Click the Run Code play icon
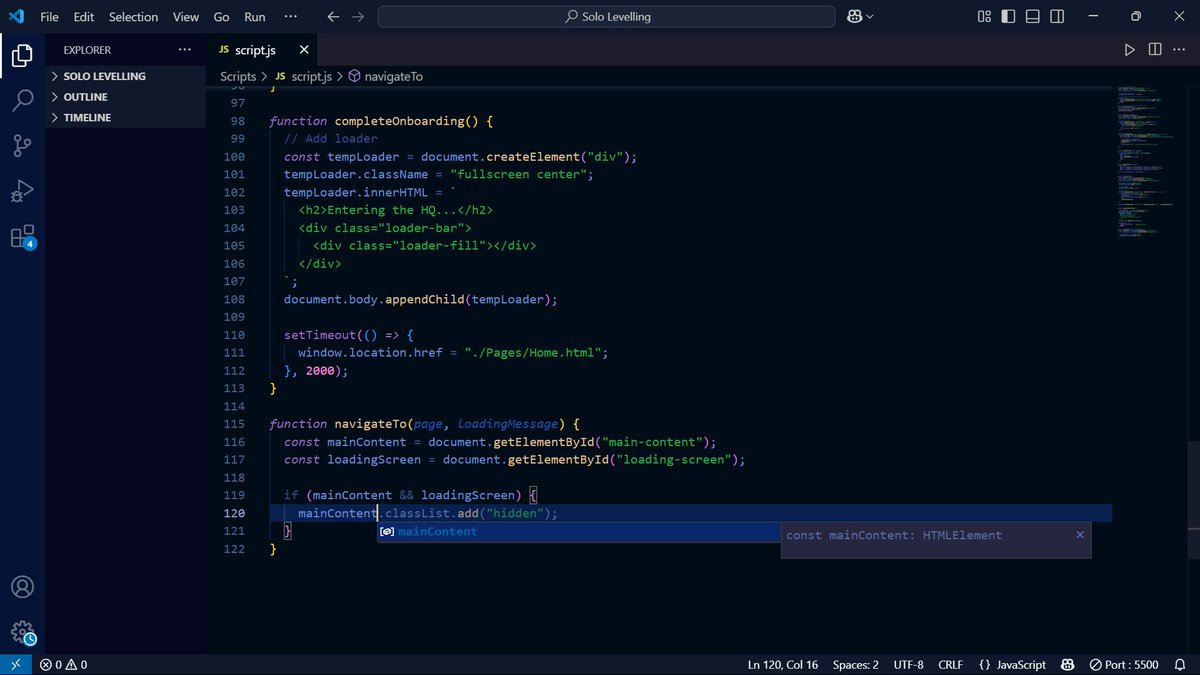 coord(1130,50)
